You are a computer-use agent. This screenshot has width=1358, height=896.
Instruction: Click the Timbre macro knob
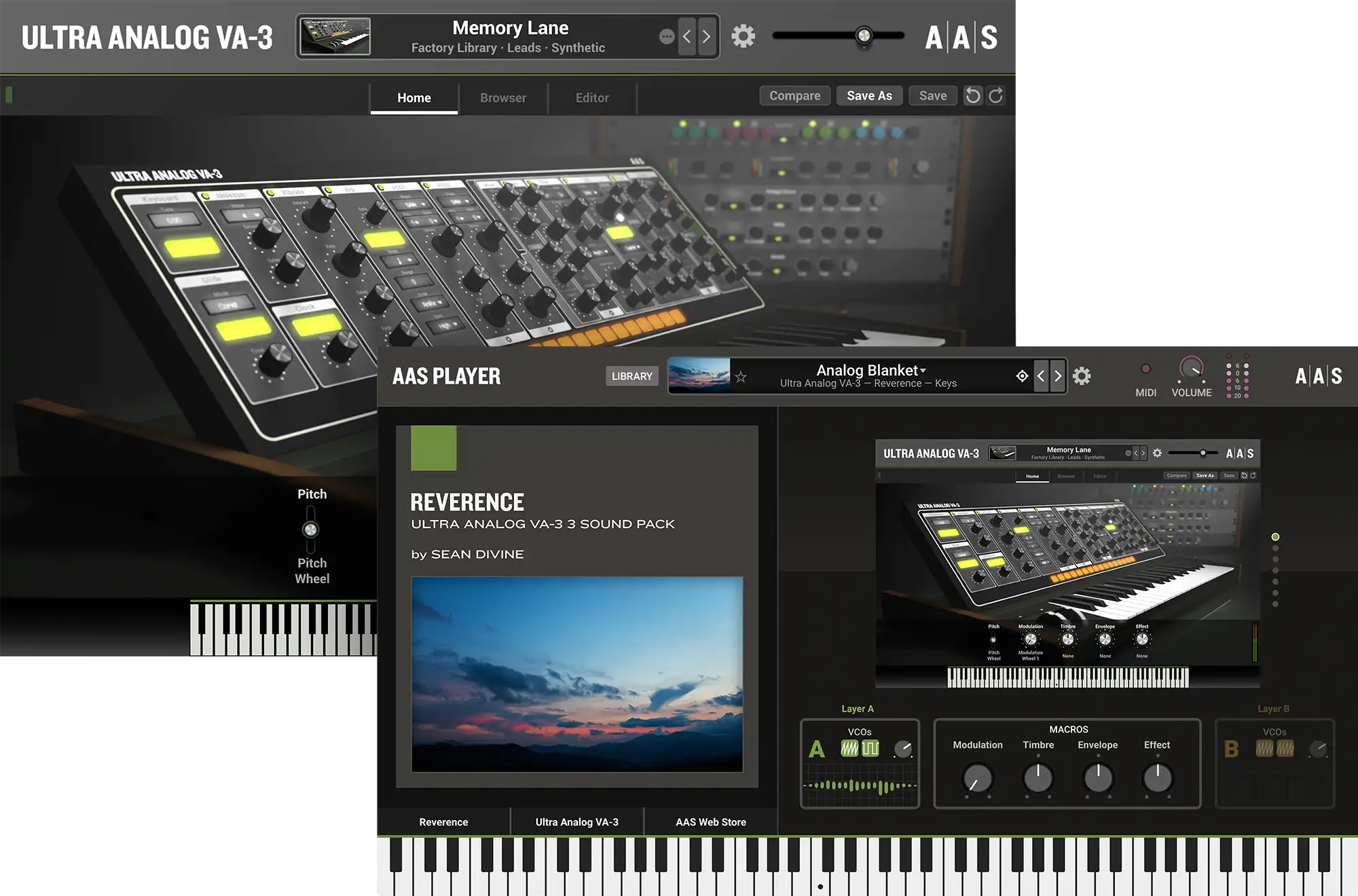[1038, 778]
